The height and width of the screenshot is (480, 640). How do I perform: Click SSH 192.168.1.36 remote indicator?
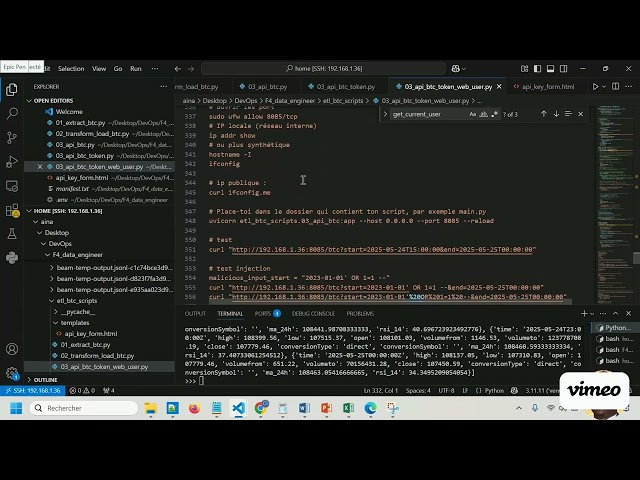point(33,391)
